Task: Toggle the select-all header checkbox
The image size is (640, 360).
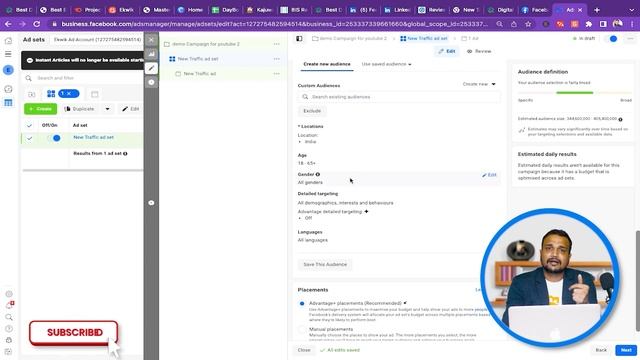Action: point(29,125)
